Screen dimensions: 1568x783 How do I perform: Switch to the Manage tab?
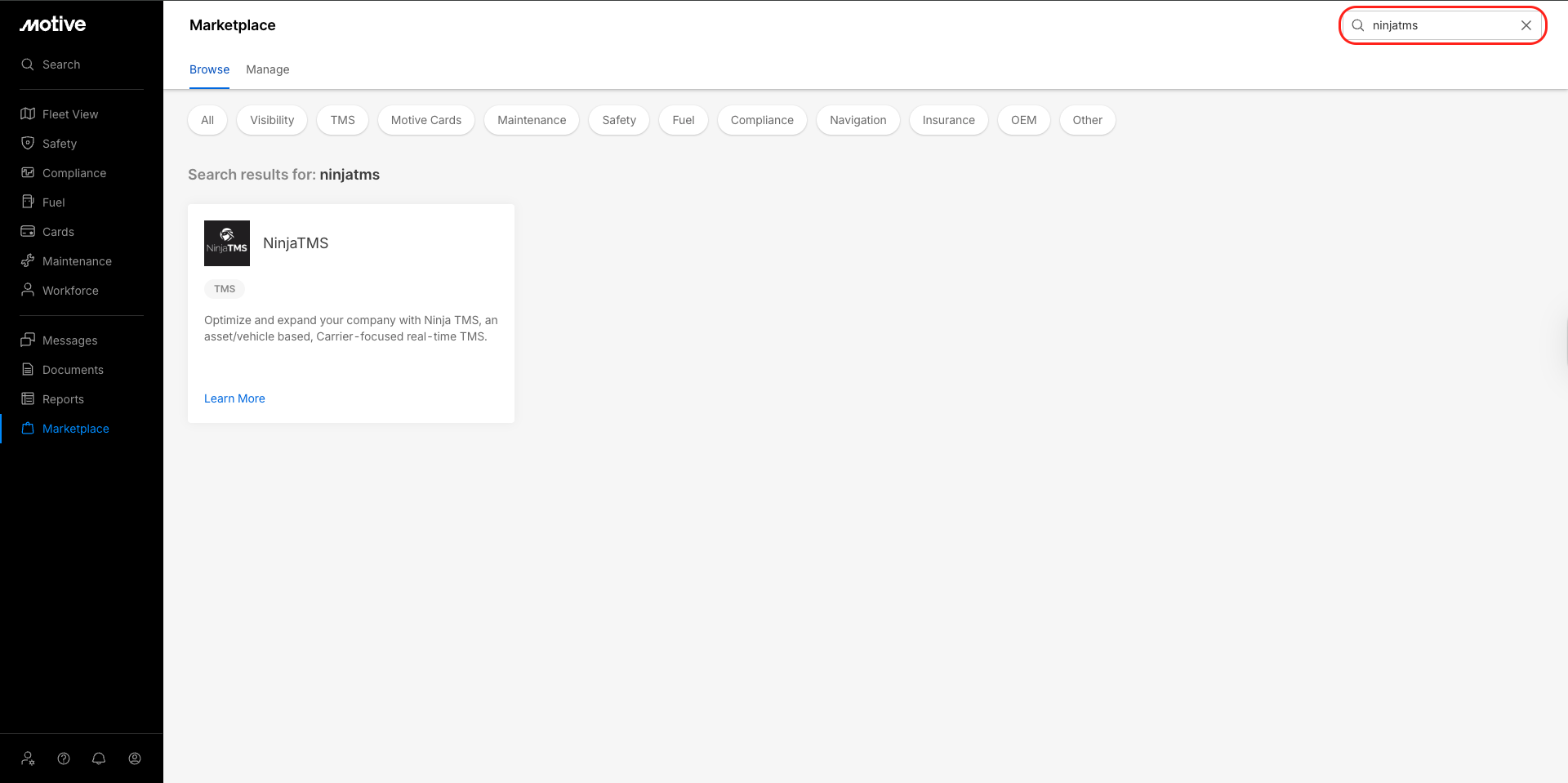tap(268, 69)
